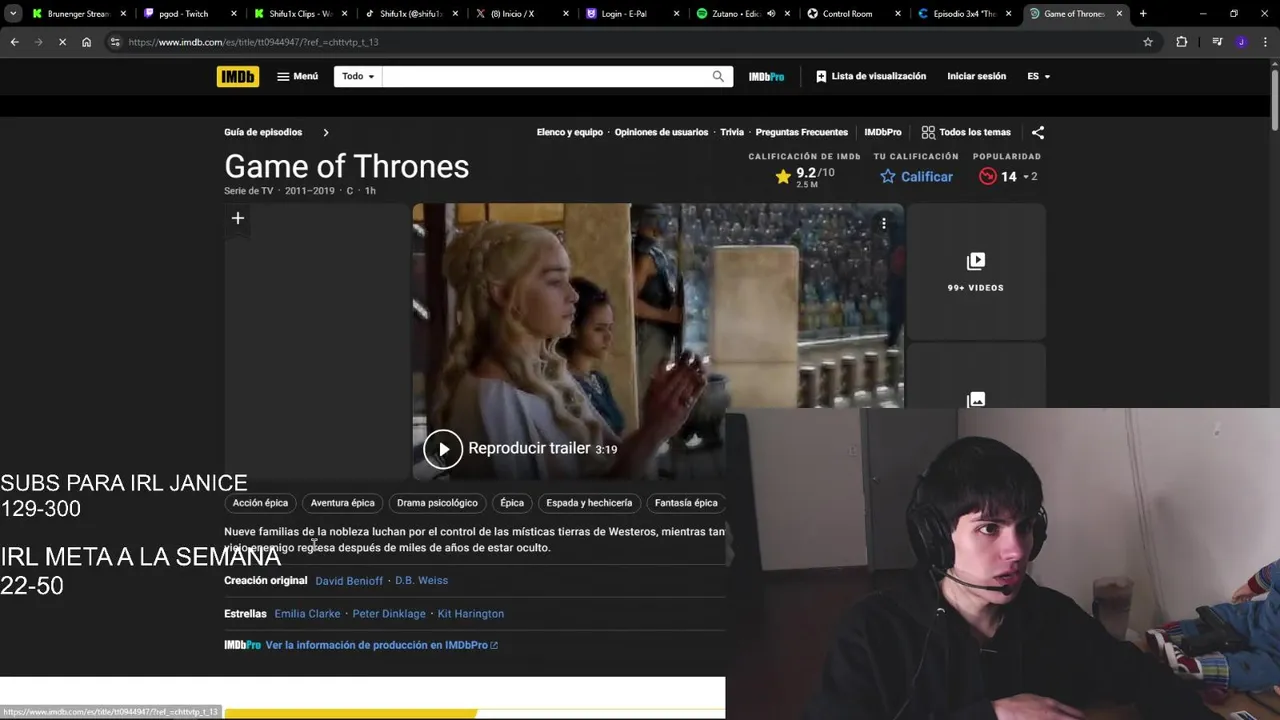Open Kit Harington's page
The height and width of the screenshot is (720, 1280).
click(471, 614)
